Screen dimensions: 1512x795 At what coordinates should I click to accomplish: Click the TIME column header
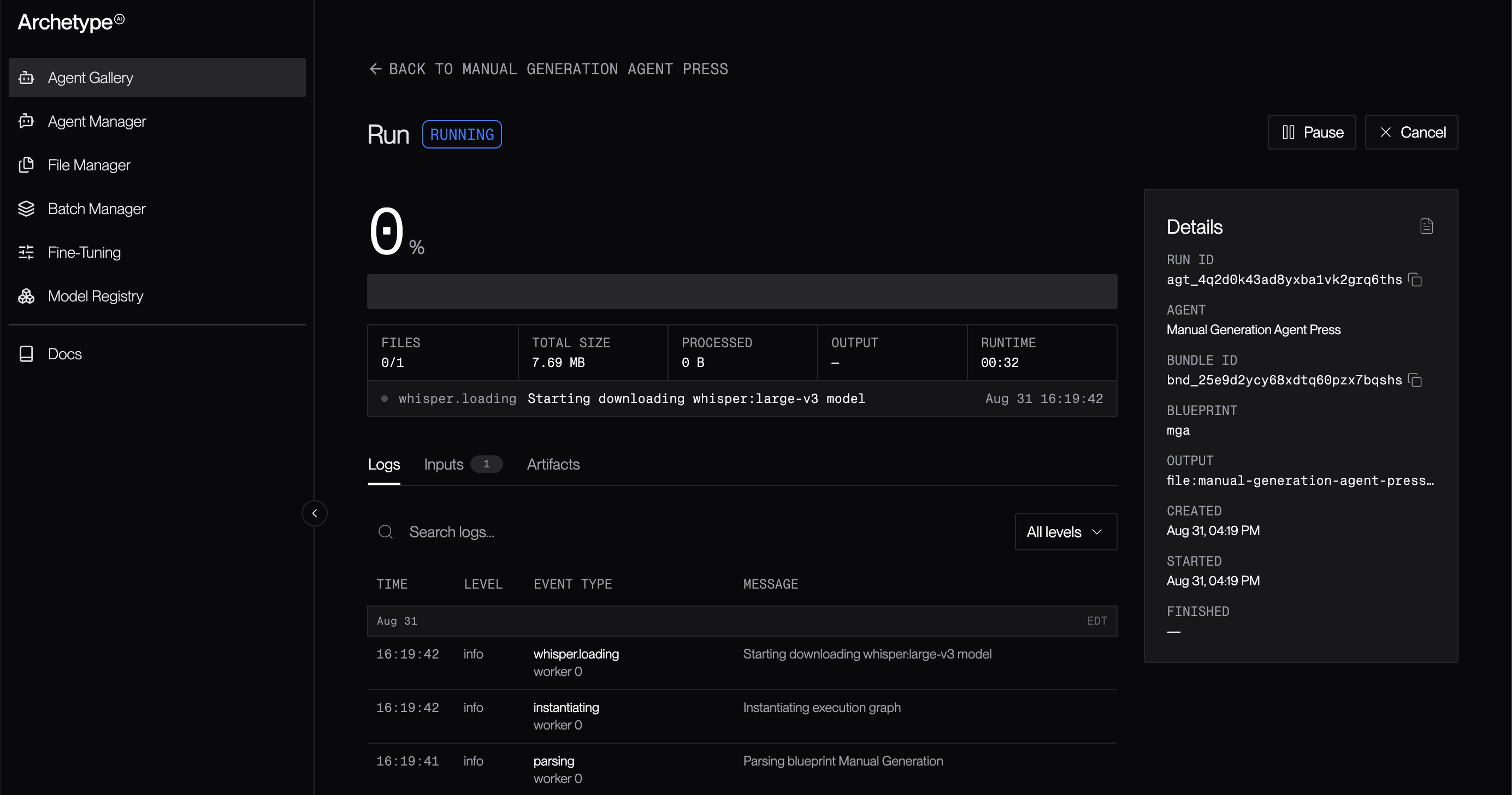point(392,584)
